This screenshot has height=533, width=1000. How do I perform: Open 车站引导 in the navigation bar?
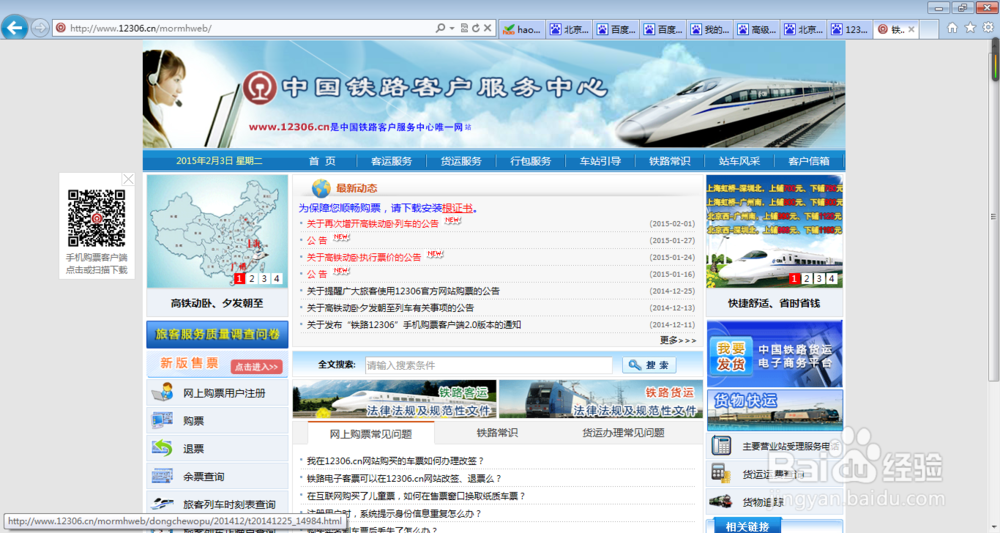(x=600, y=161)
